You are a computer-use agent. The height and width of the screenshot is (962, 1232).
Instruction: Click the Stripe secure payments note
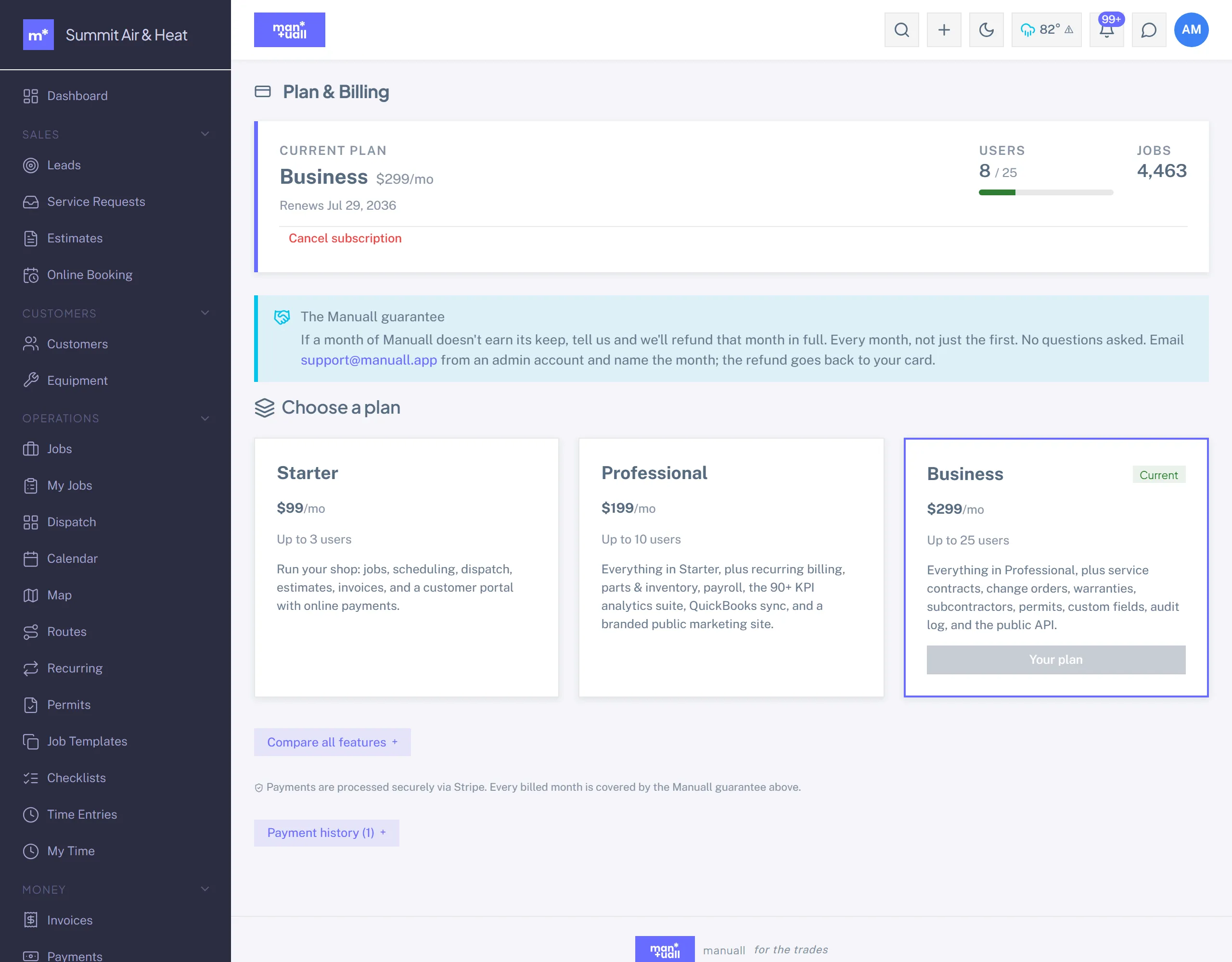click(527, 787)
